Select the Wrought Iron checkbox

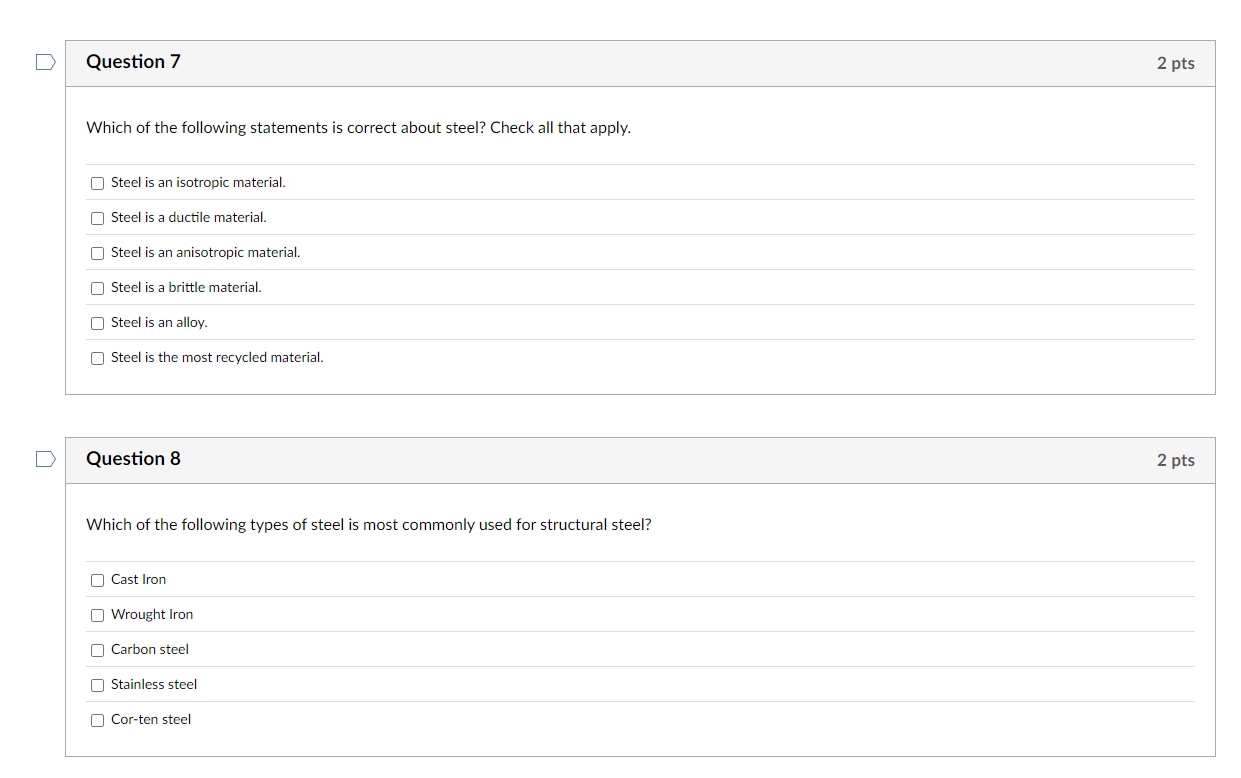97,615
